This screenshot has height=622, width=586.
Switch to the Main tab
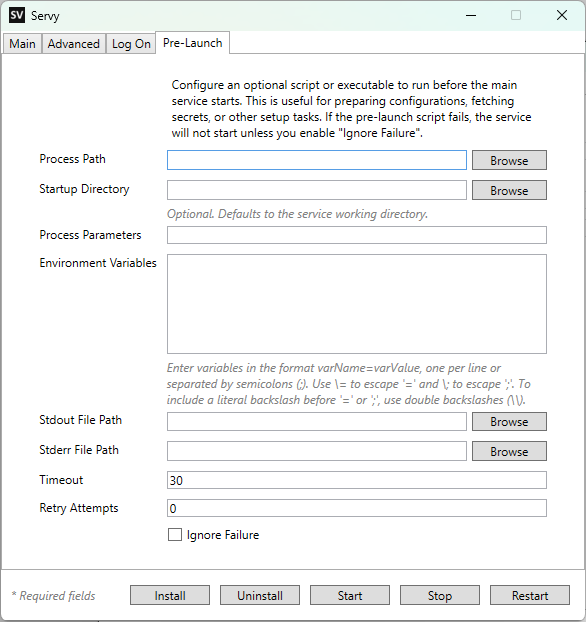point(22,44)
